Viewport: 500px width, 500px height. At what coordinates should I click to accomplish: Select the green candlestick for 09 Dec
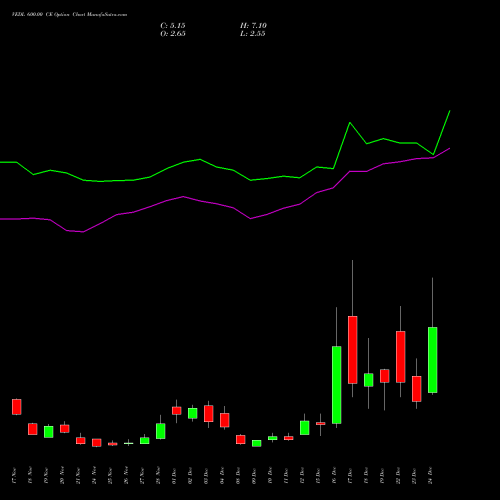(x=257, y=443)
